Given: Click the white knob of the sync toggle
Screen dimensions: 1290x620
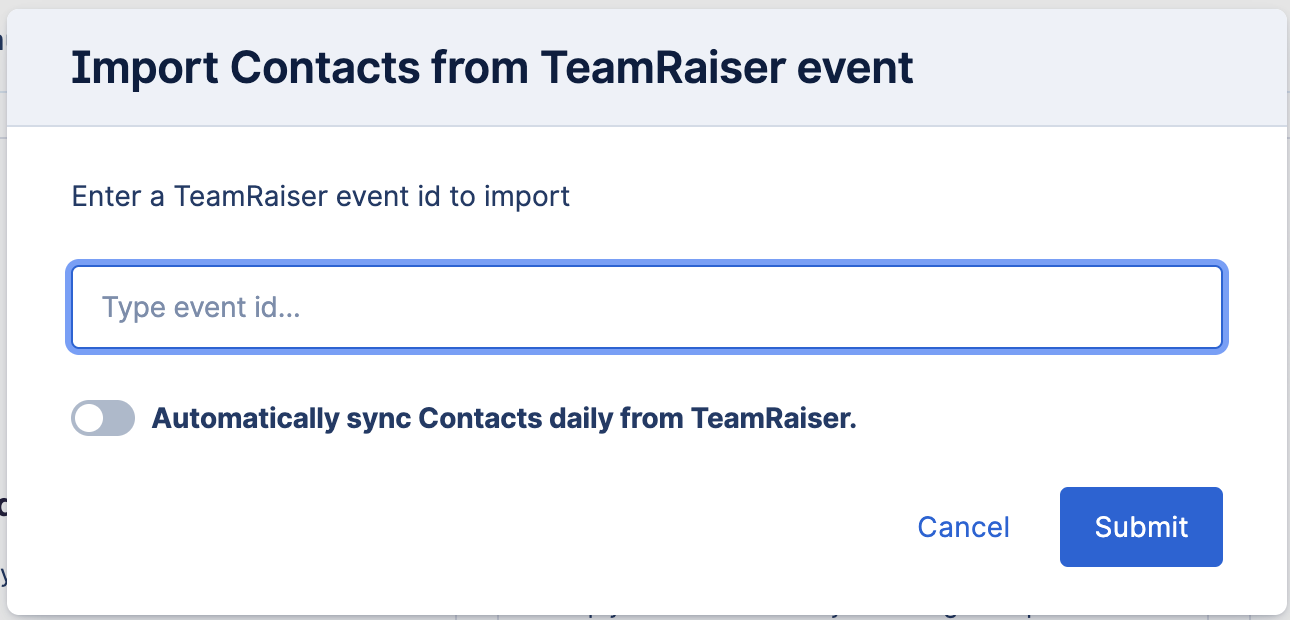Looking at the screenshot, I should [x=90, y=418].
